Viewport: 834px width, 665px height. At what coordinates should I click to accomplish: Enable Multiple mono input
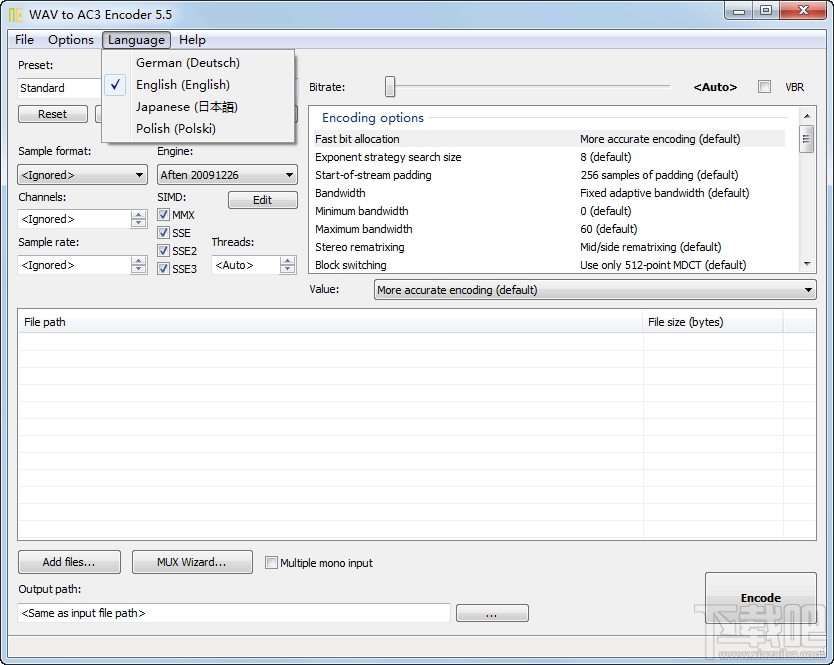271,563
